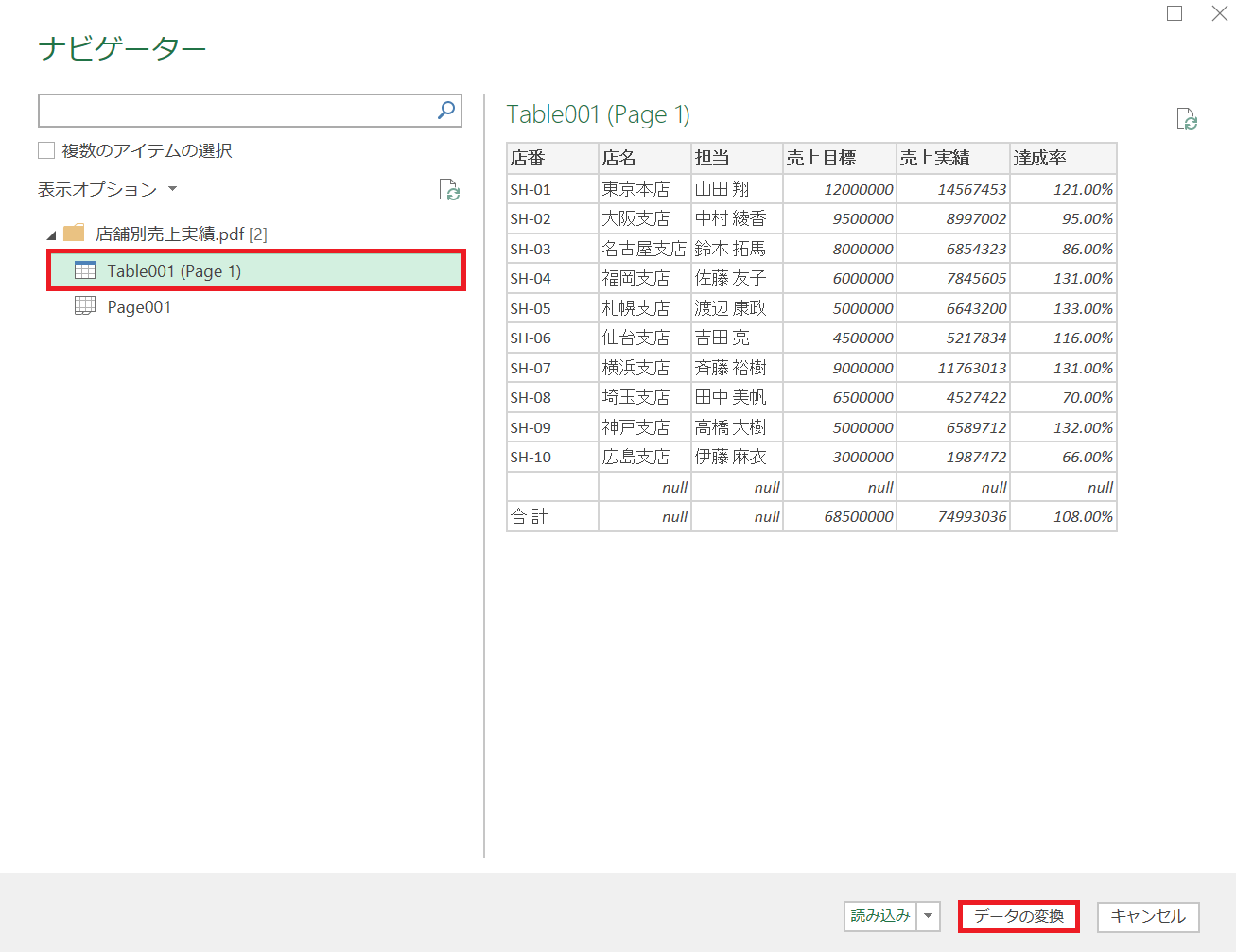Maximize the Navigator window

1175,13
